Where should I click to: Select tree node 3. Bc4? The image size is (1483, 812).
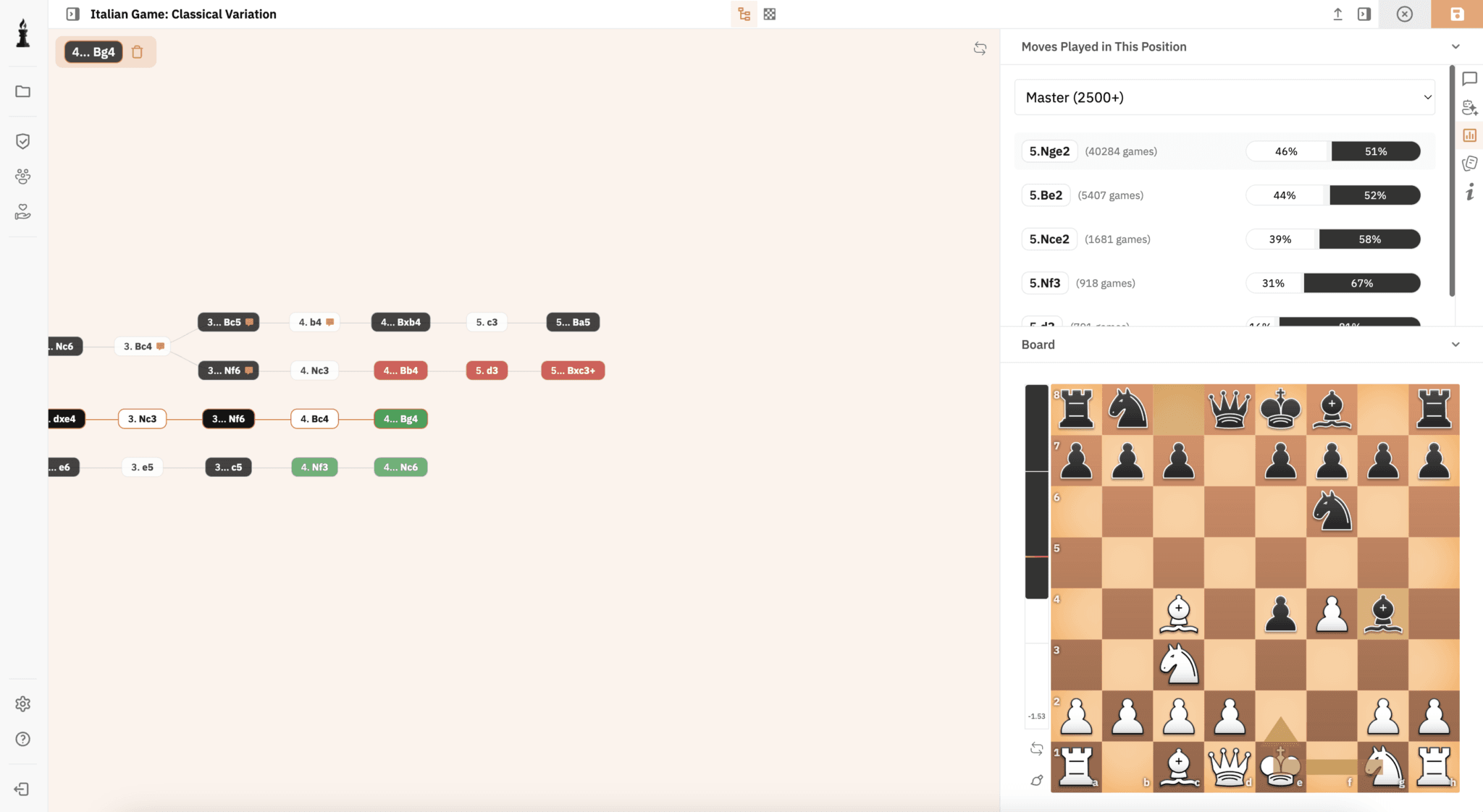click(x=143, y=347)
